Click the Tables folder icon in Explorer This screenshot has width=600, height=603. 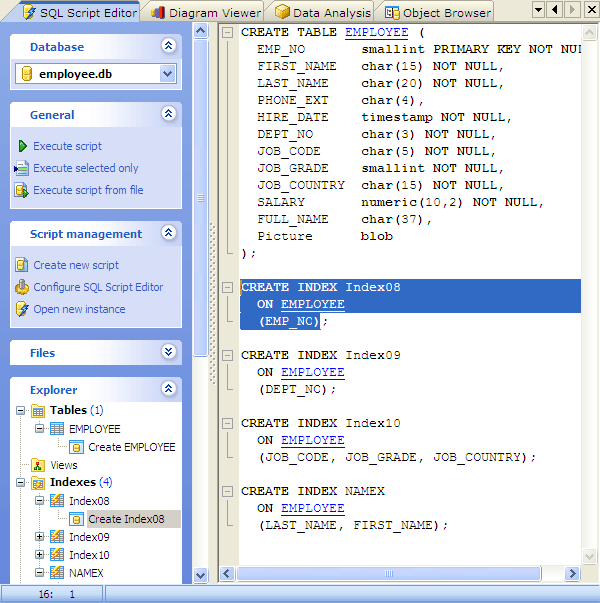tap(38, 411)
